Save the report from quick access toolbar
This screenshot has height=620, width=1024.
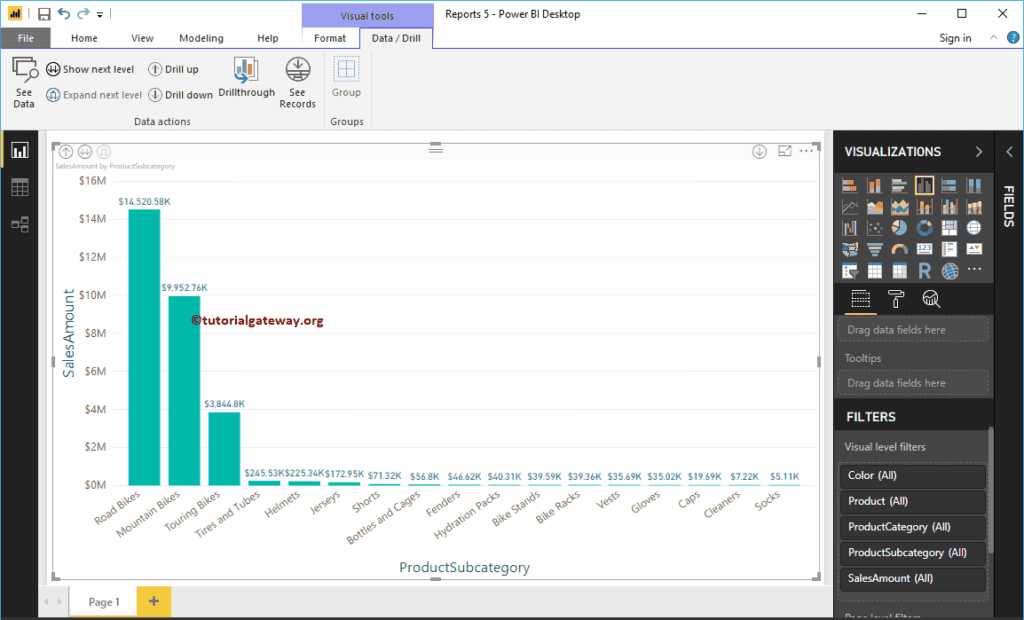coord(44,14)
